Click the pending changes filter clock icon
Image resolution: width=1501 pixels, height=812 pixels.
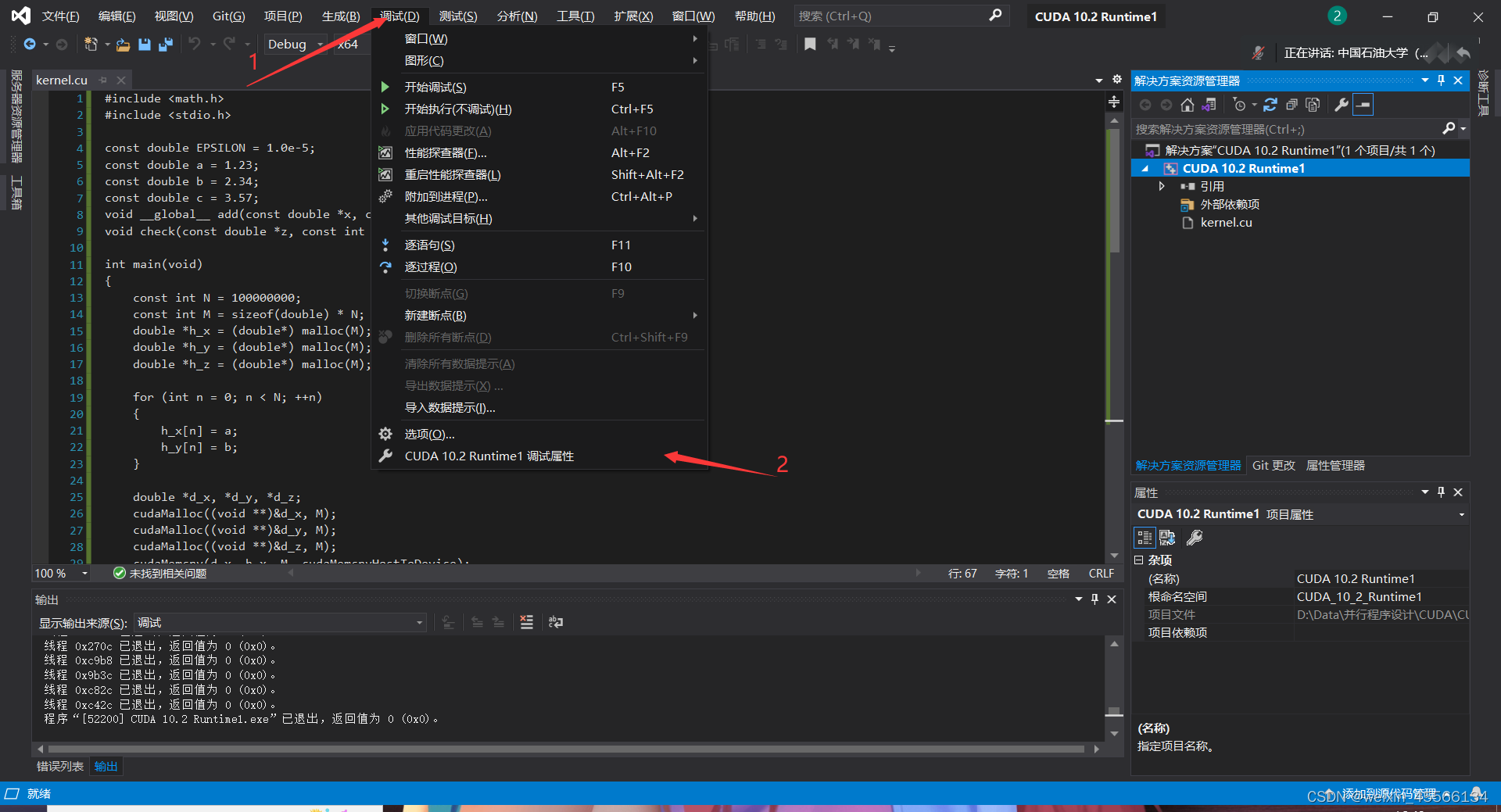pyautogui.click(x=1239, y=105)
